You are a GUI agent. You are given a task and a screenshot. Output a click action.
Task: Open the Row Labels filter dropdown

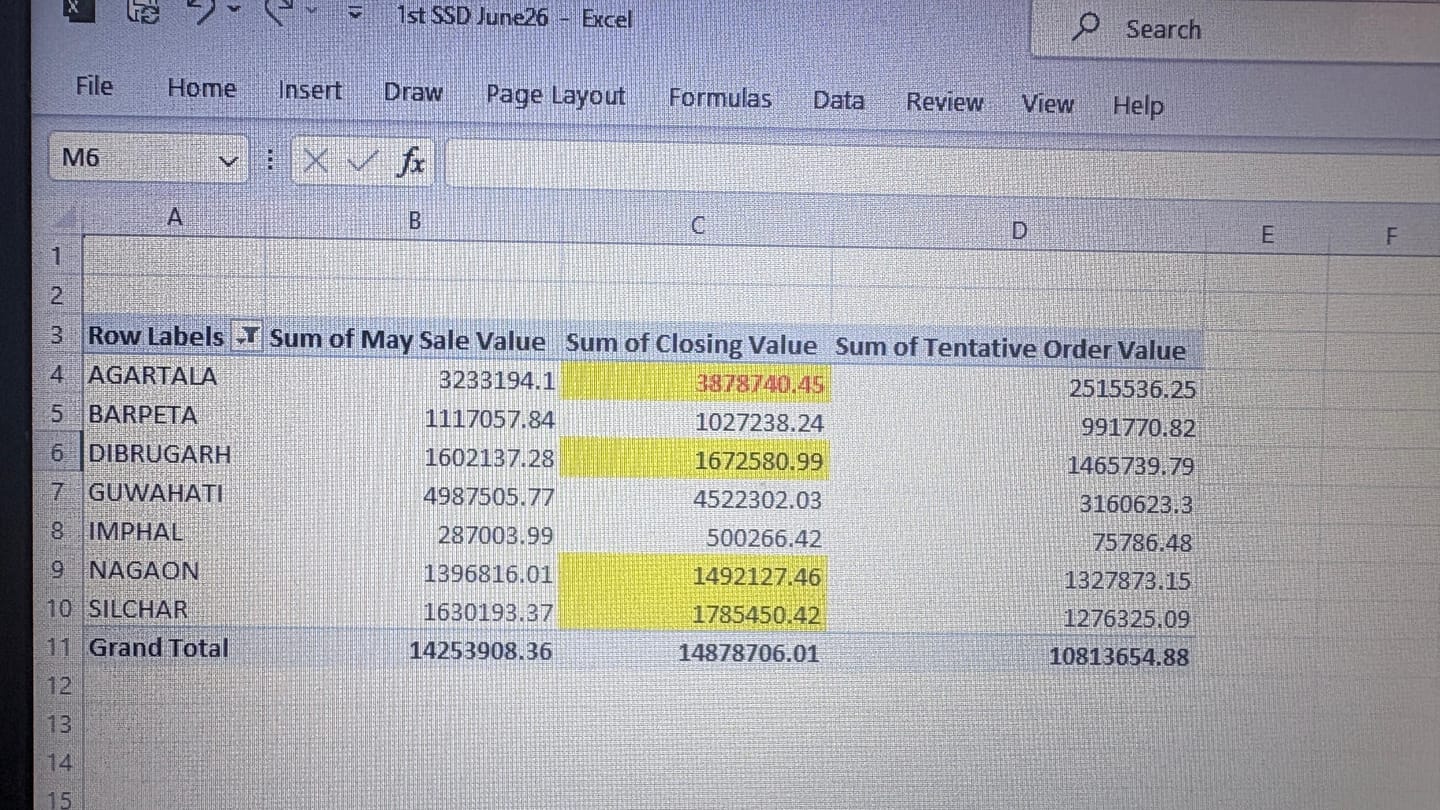tap(246, 337)
